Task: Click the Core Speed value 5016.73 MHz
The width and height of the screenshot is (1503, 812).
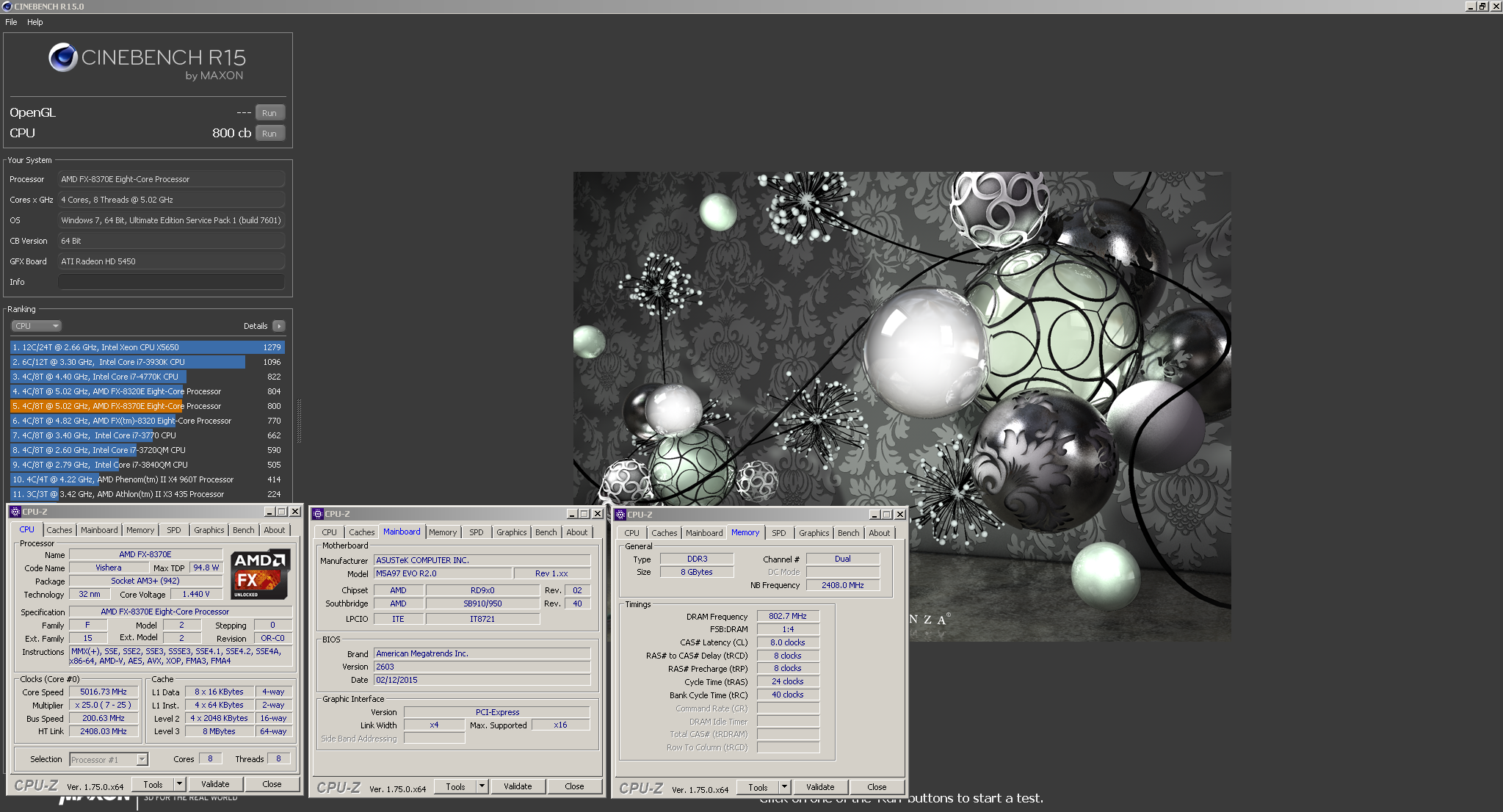Action: (104, 692)
